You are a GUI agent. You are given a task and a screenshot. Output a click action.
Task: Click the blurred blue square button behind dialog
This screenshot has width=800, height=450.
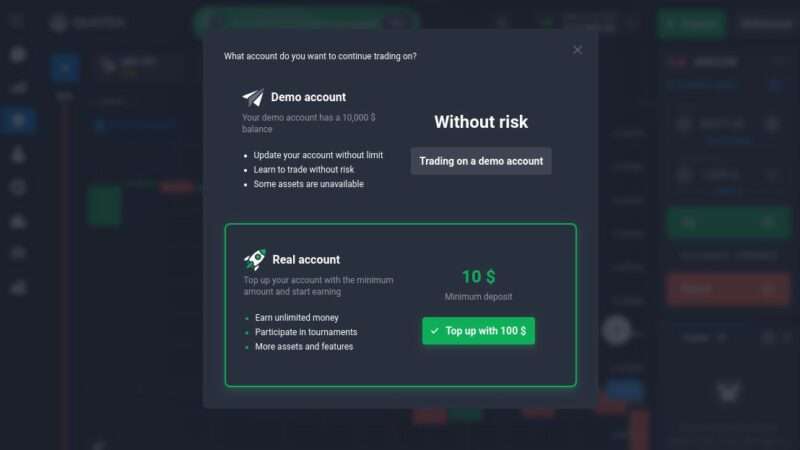(65, 68)
